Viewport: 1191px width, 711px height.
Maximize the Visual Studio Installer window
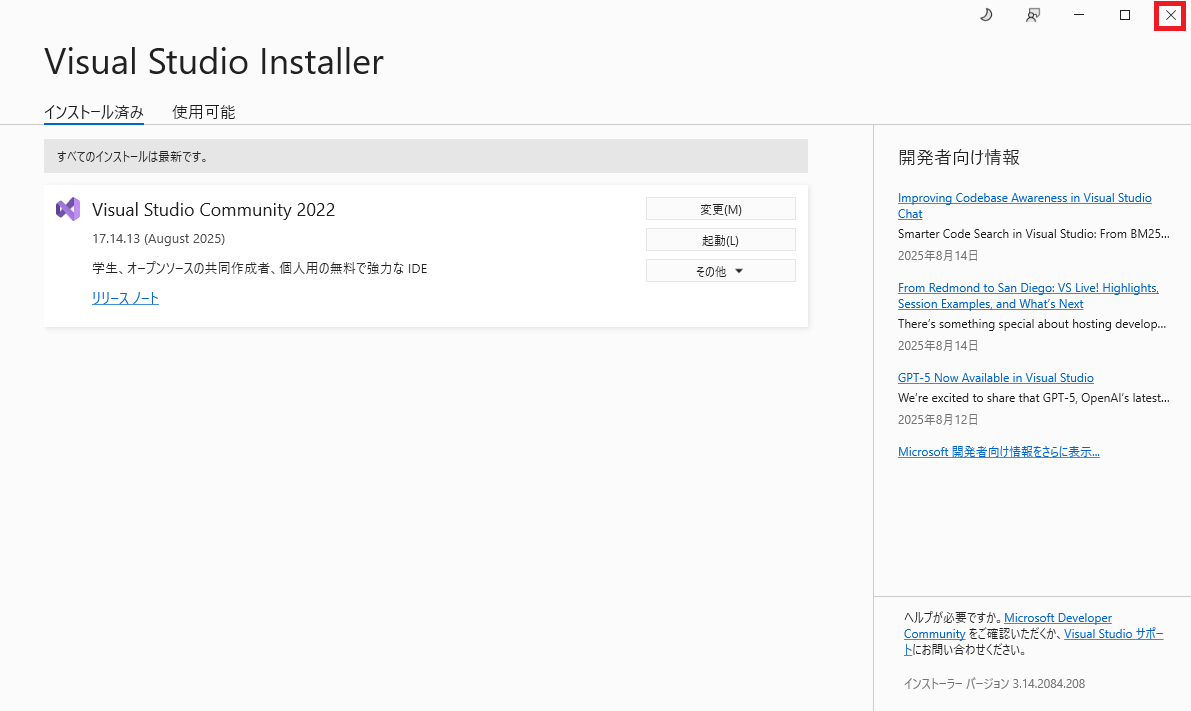click(1125, 15)
